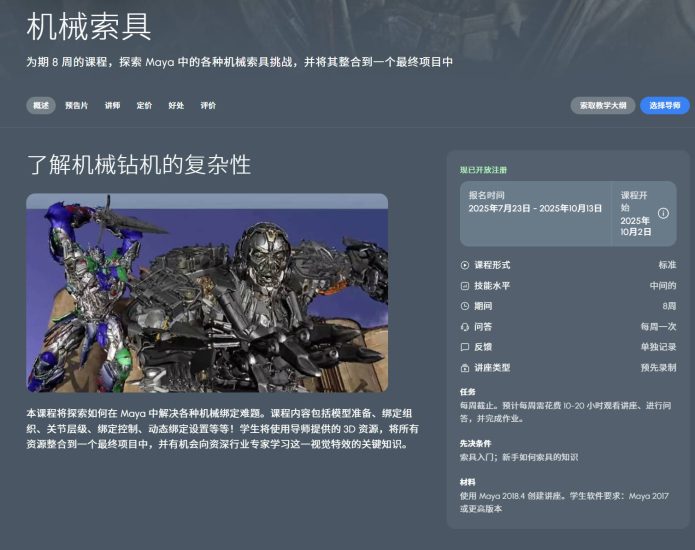
Task: Open the 好处 tab
Action: pos(176,105)
